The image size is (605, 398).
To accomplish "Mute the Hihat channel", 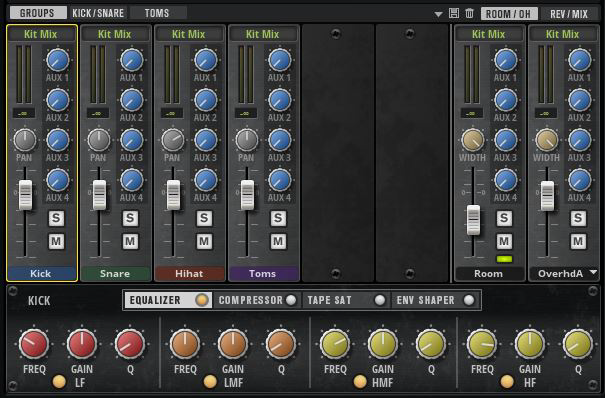I will 204,241.
